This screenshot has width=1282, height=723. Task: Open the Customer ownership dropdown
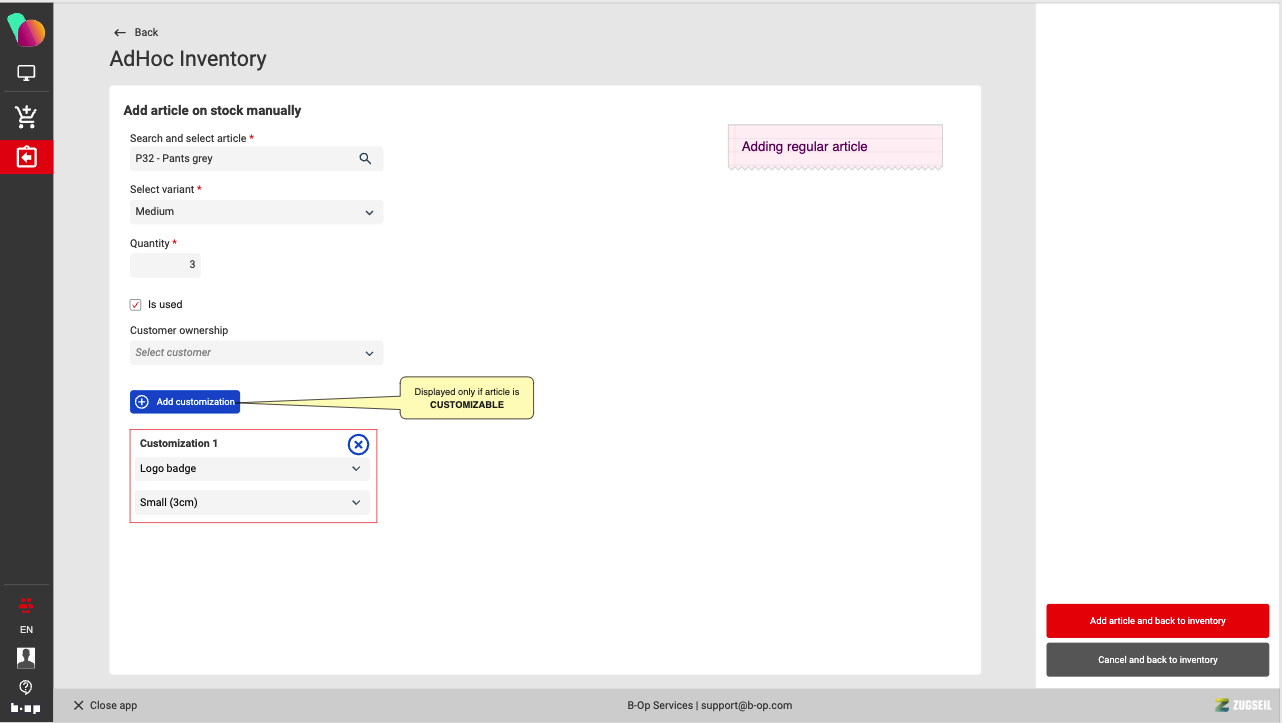click(256, 353)
